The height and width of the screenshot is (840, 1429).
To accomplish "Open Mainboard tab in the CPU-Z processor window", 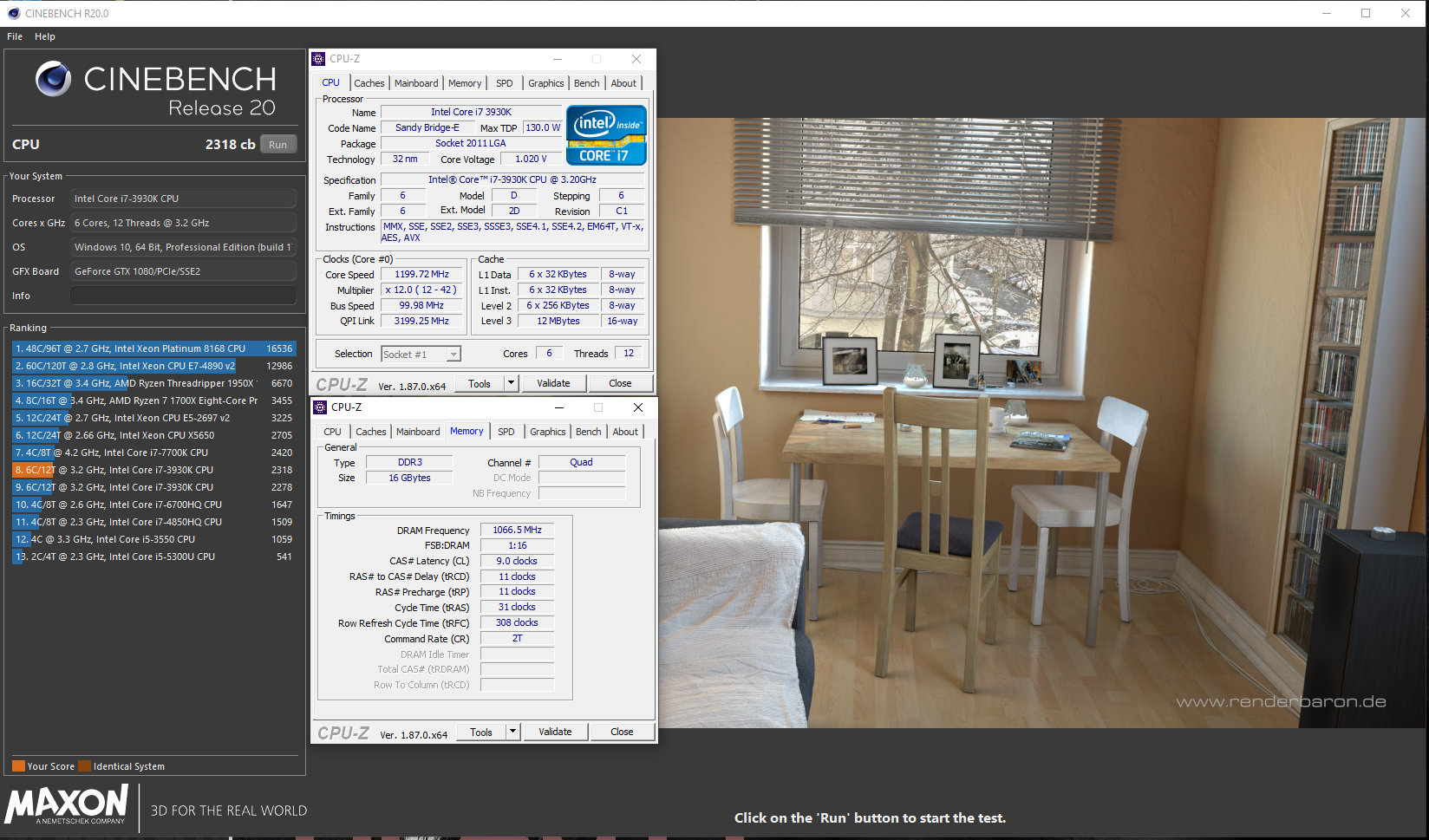I will [416, 83].
